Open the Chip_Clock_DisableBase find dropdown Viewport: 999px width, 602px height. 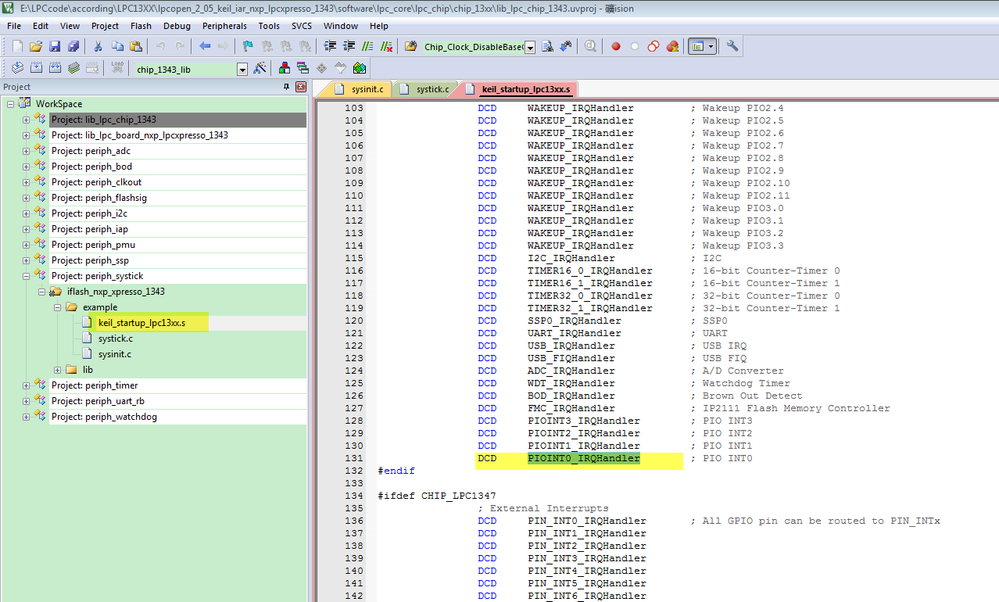[x=530, y=47]
